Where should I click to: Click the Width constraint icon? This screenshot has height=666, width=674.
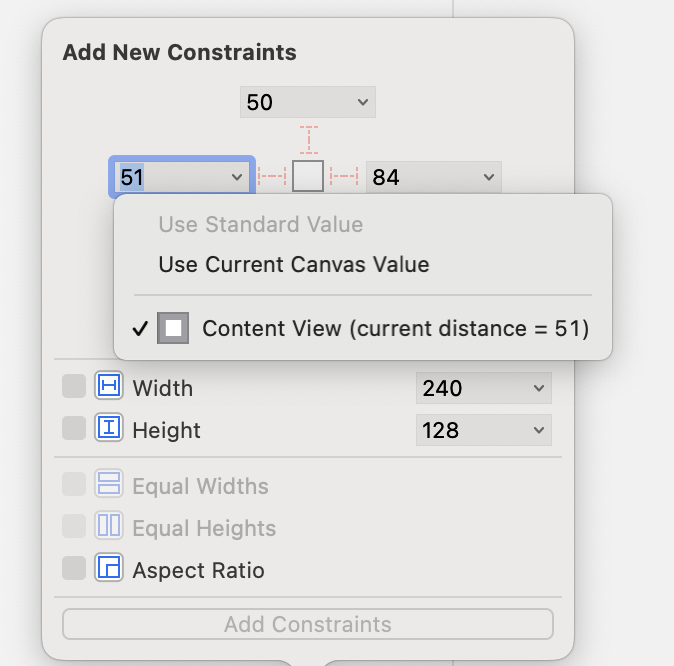(108, 387)
